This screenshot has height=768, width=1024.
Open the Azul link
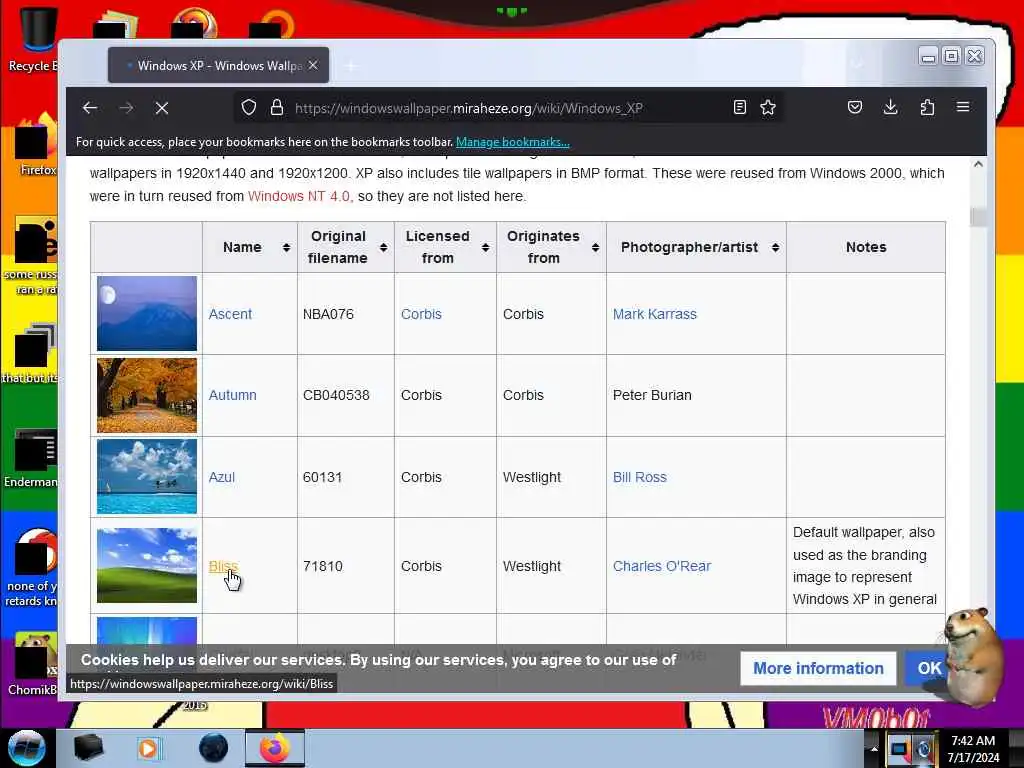pos(221,477)
